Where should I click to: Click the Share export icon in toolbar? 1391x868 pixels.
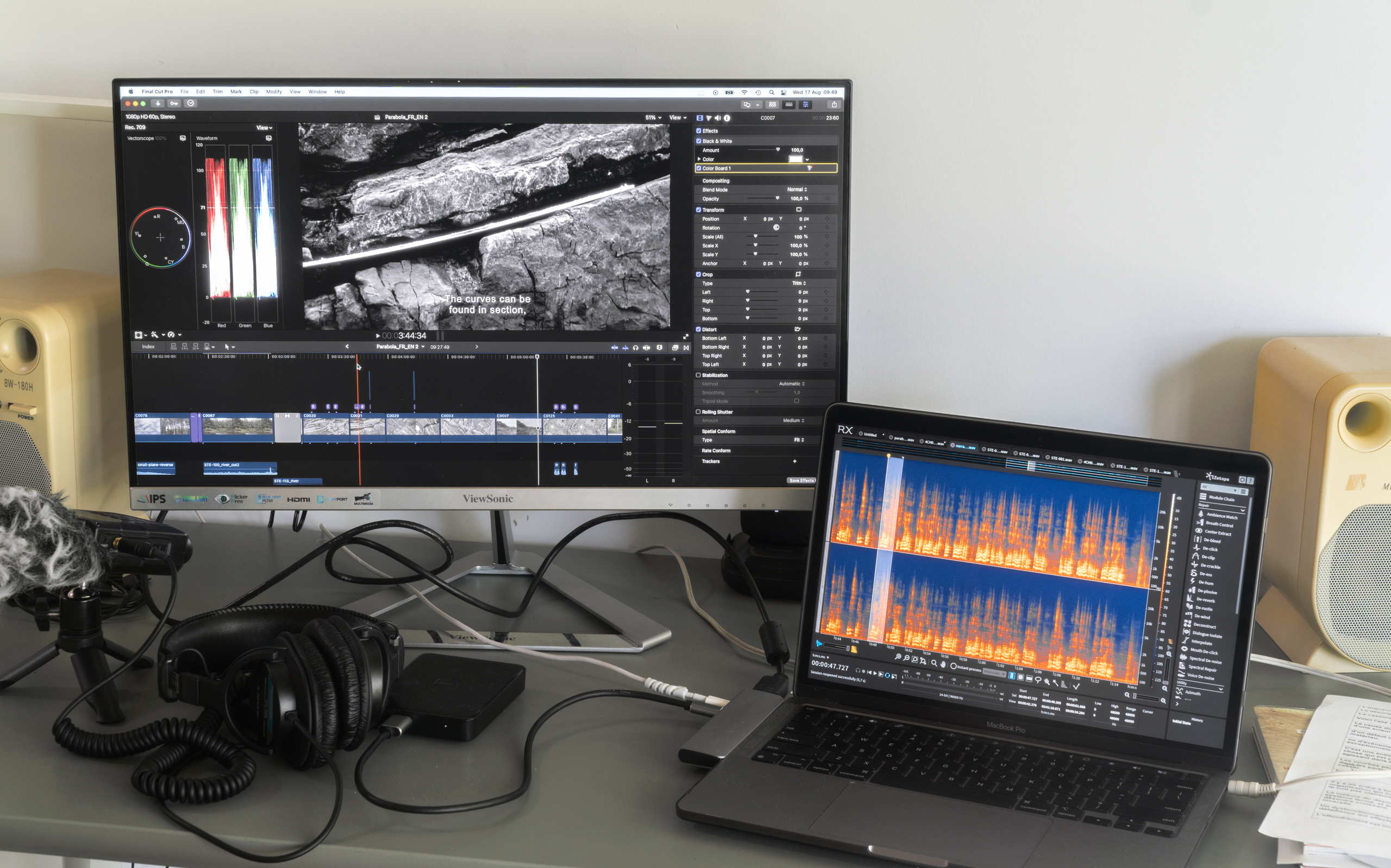(x=834, y=104)
